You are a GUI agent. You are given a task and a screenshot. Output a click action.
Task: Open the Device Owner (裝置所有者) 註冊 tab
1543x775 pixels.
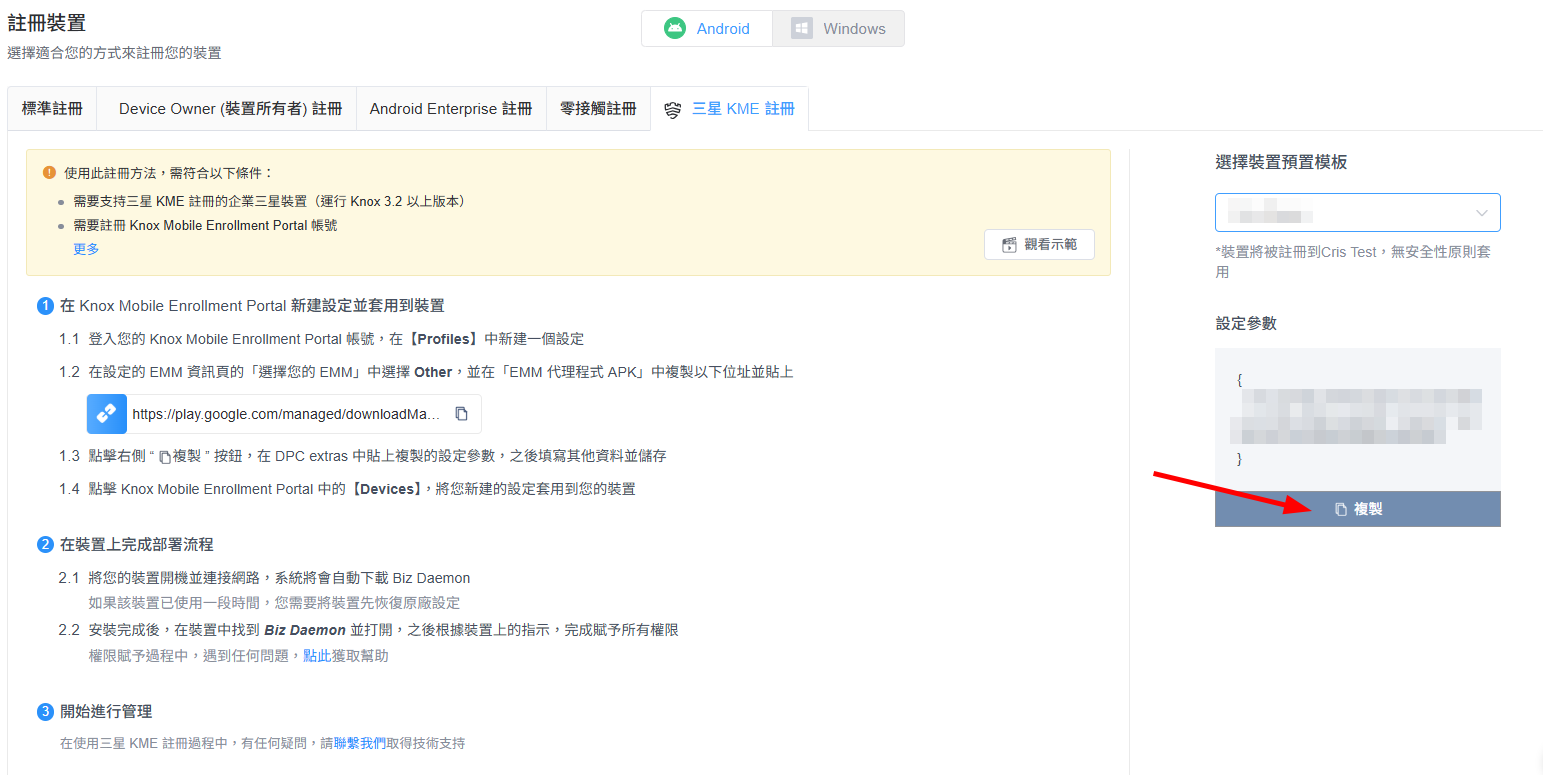tap(230, 109)
